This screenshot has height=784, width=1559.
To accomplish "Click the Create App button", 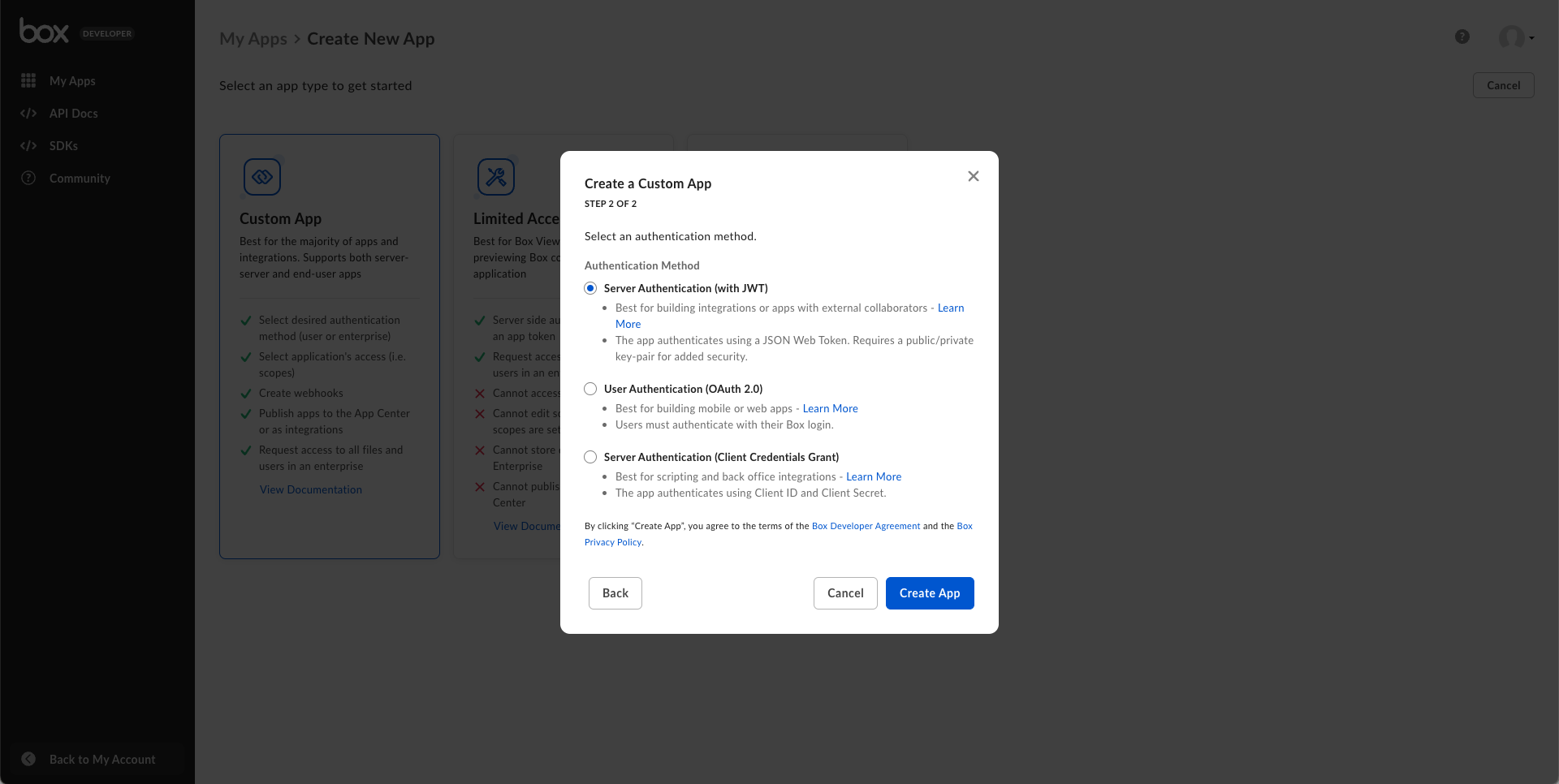I will tap(930, 592).
